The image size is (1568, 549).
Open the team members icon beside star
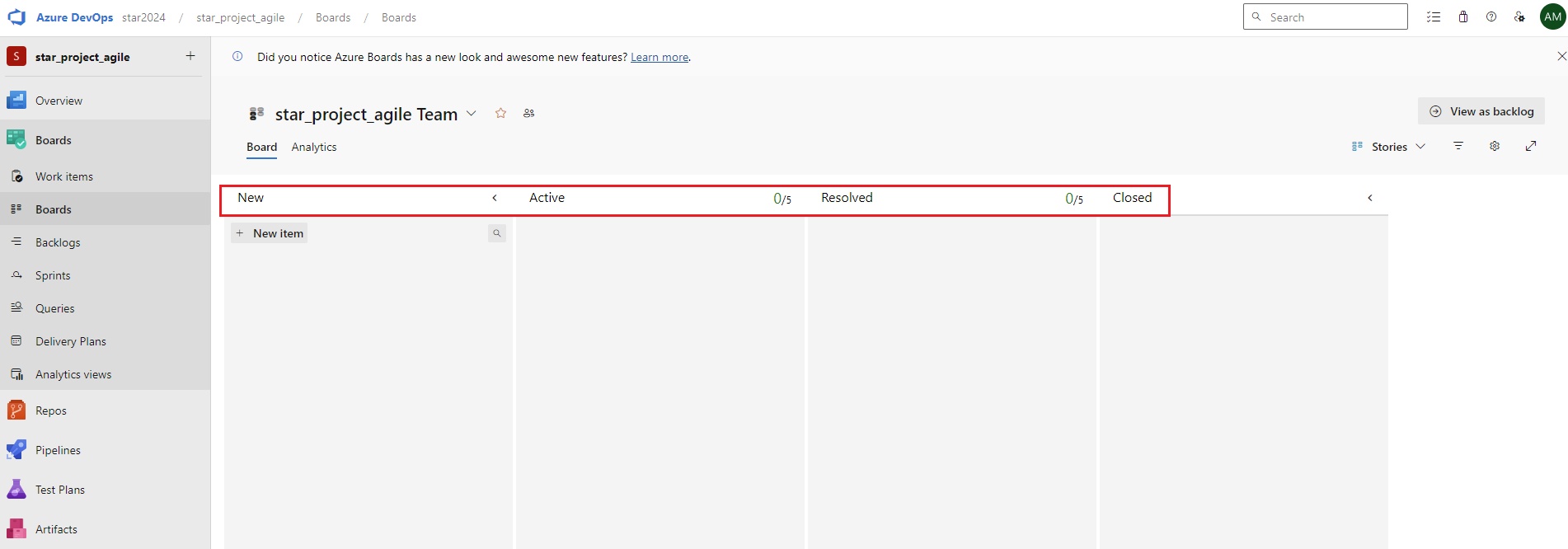pyautogui.click(x=529, y=113)
